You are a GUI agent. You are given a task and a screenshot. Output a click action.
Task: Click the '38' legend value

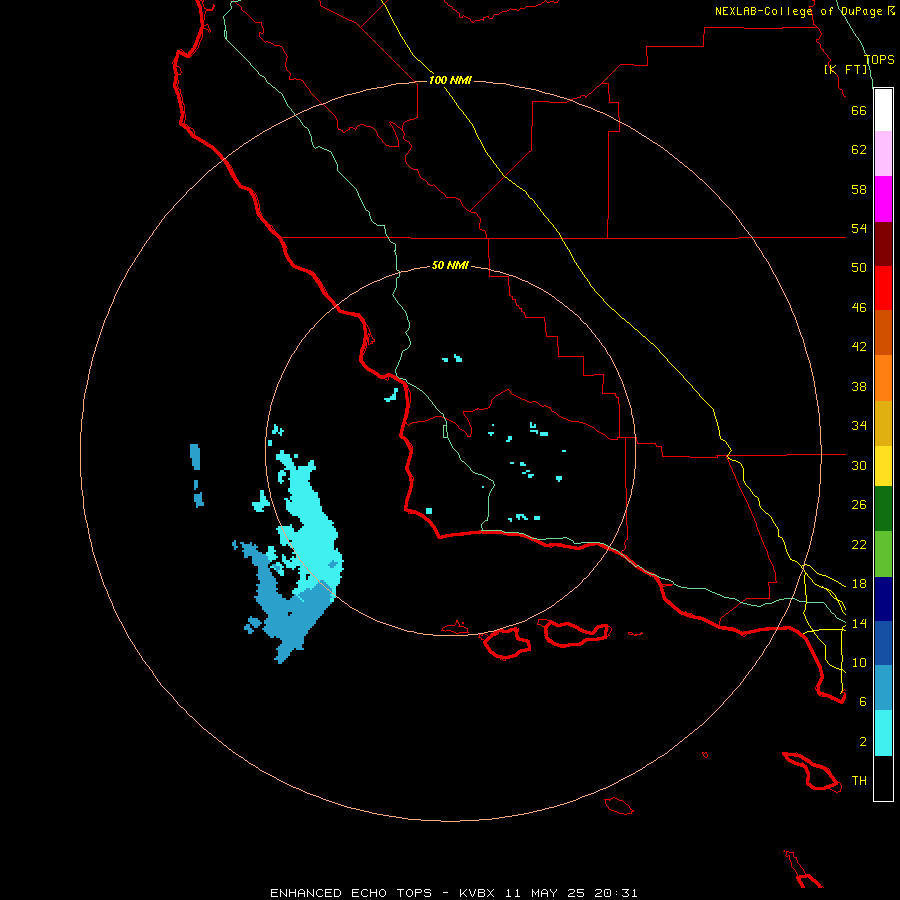[859, 386]
